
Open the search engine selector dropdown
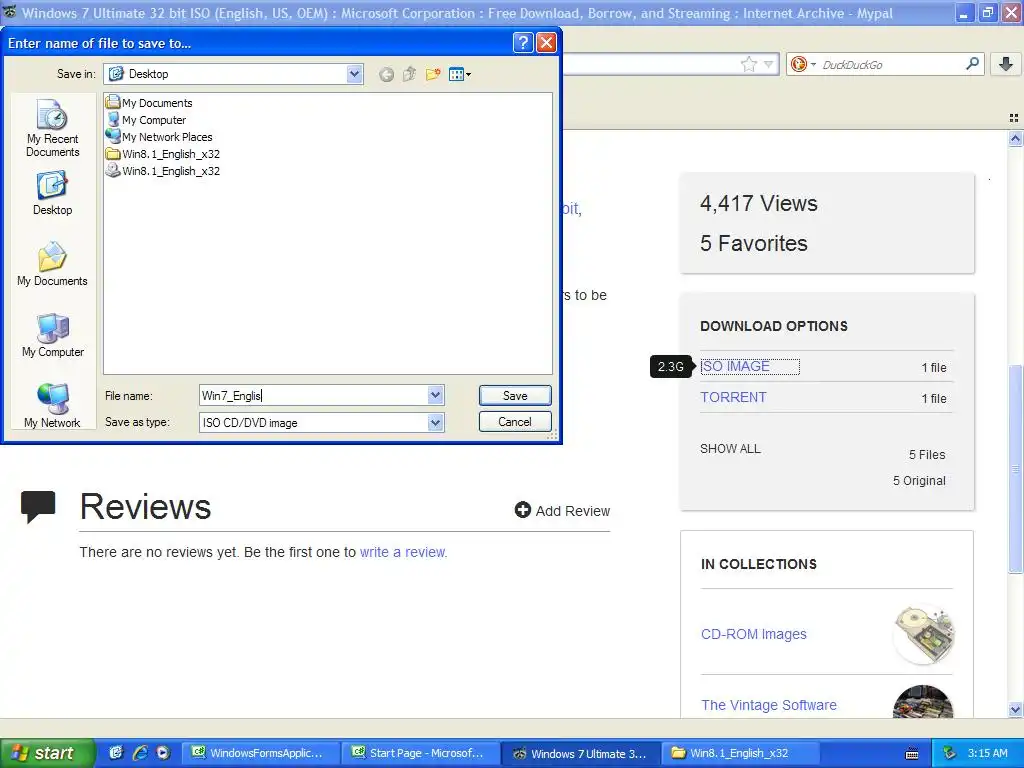click(803, 64)
